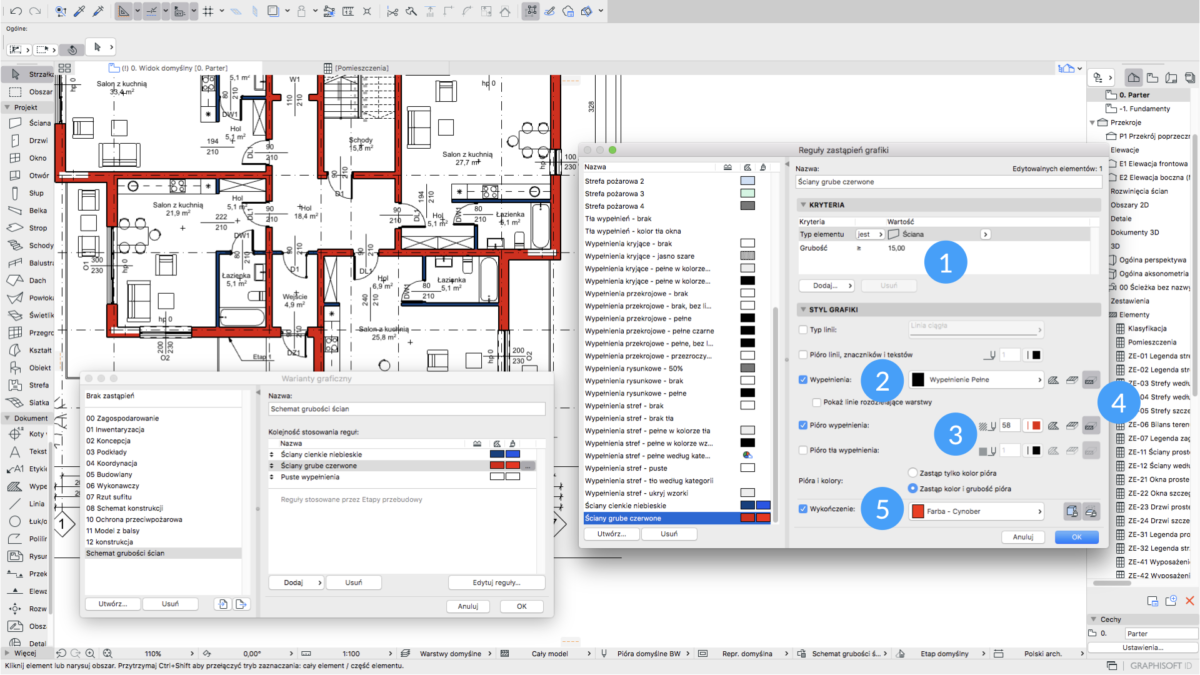
Task: Expand the Więcej toolbox section
Action: (x=6, y=652)
